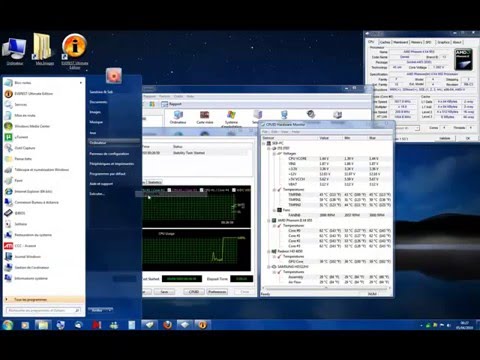480x360 pixels.
Task: Click the Carte mère icon in EVEREST
Action: tap(204, 117)
